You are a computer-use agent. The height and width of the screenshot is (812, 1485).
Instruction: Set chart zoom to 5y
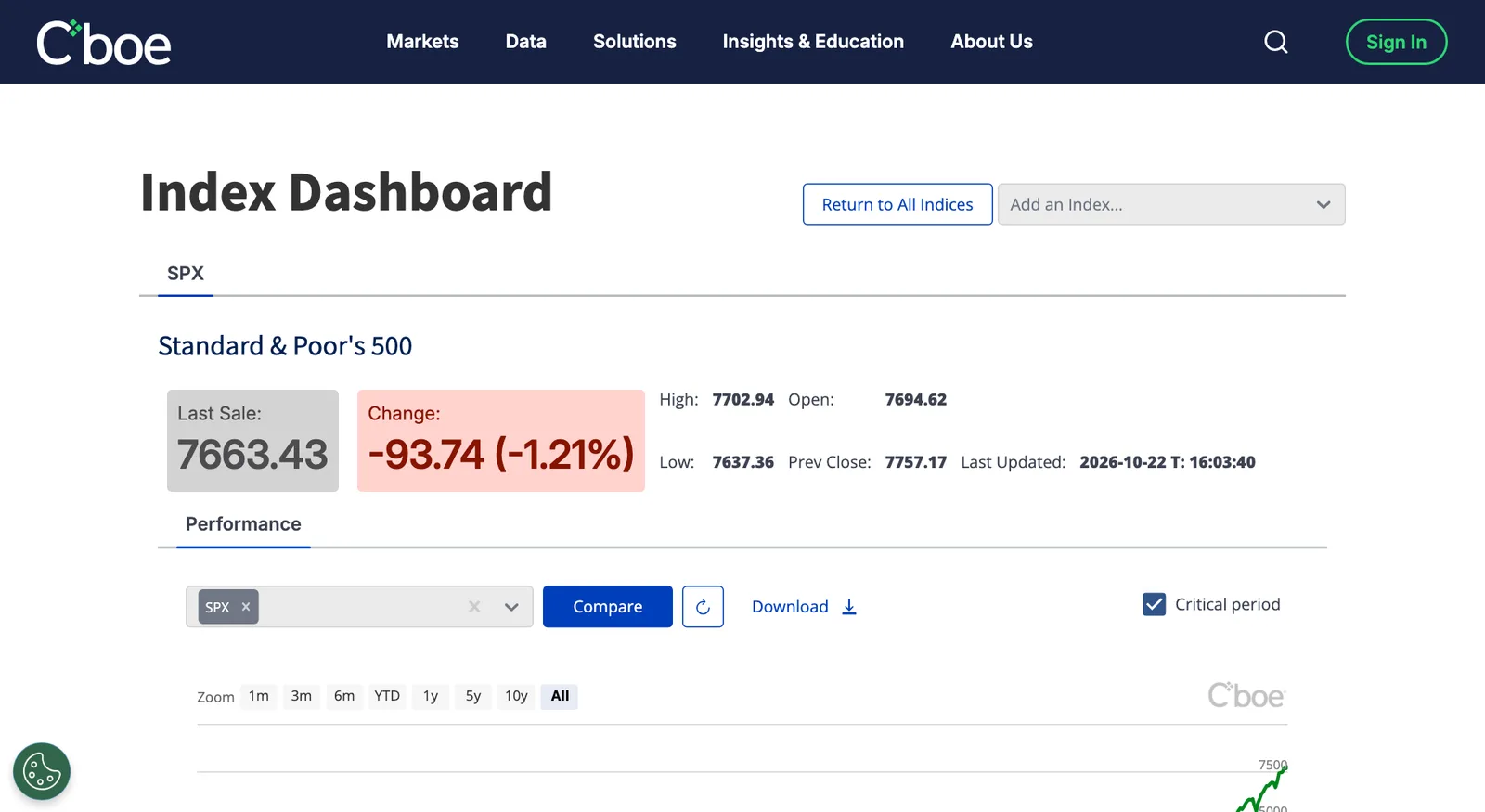click(x=473, y=696)
